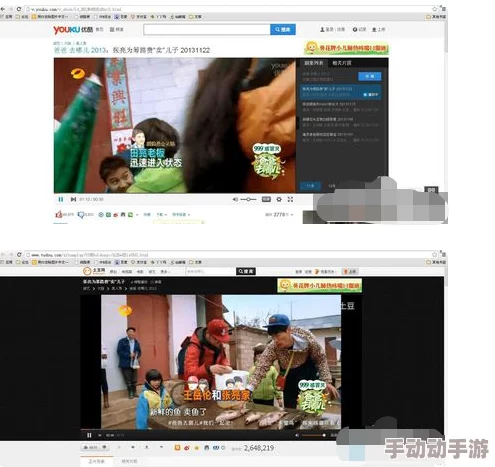Expand the download dropdown below Youku video

click(x=162, y=215)
